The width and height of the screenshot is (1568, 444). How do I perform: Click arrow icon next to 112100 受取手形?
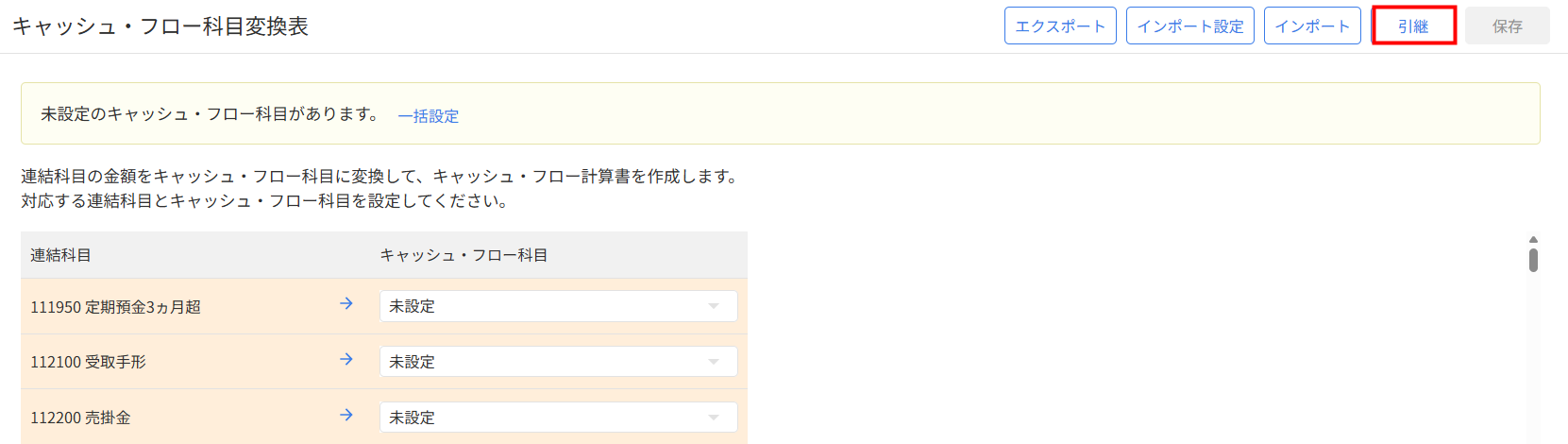pos(346,359)
